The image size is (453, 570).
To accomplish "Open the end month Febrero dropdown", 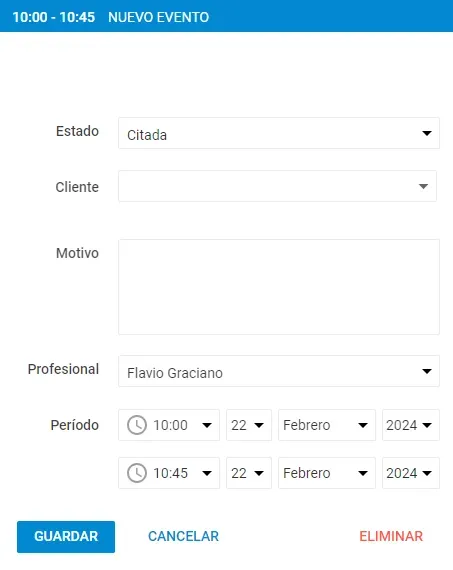I will coord(327,473).
